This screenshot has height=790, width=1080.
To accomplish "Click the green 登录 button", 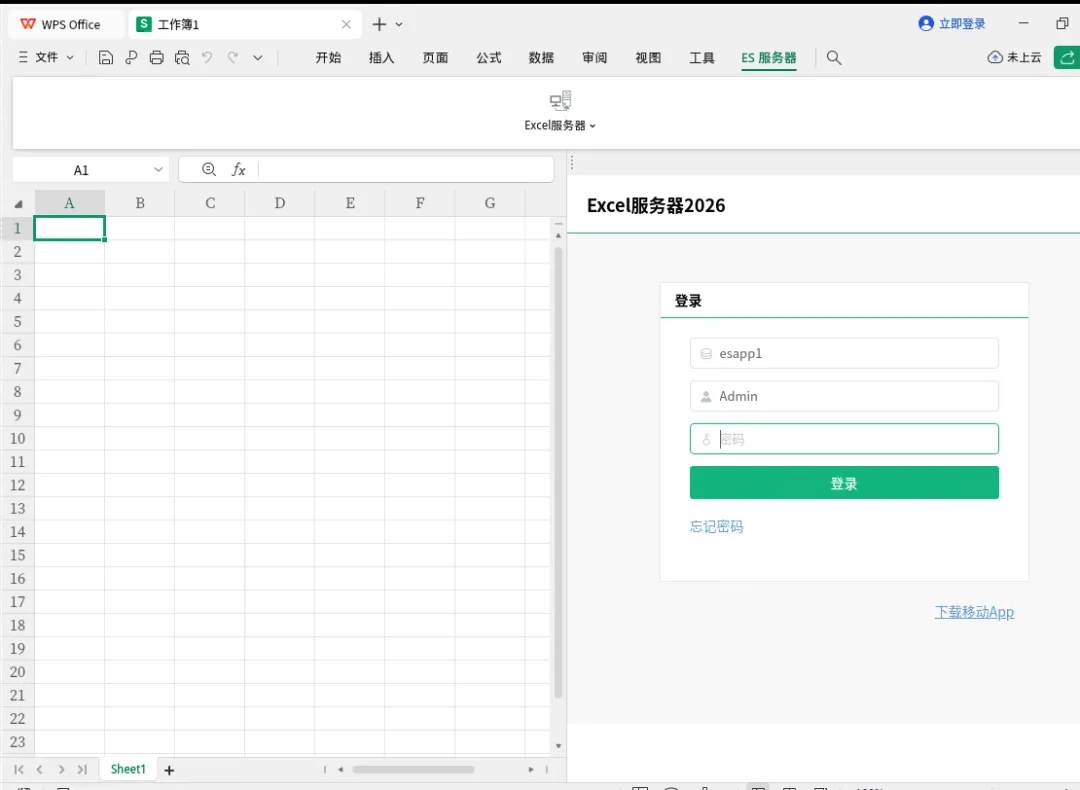I will (x=844, y=483).
